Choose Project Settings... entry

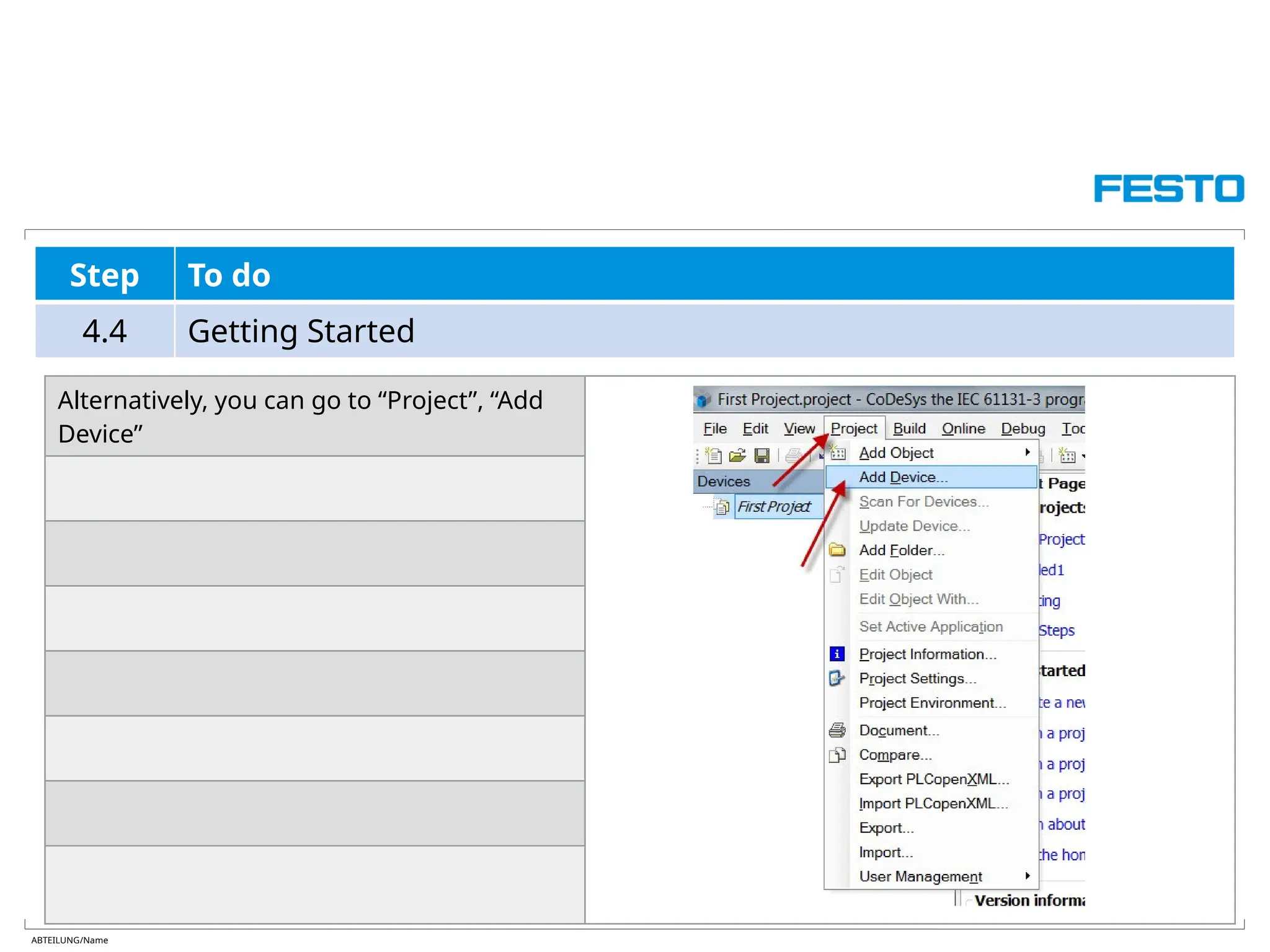coord(931,678)
